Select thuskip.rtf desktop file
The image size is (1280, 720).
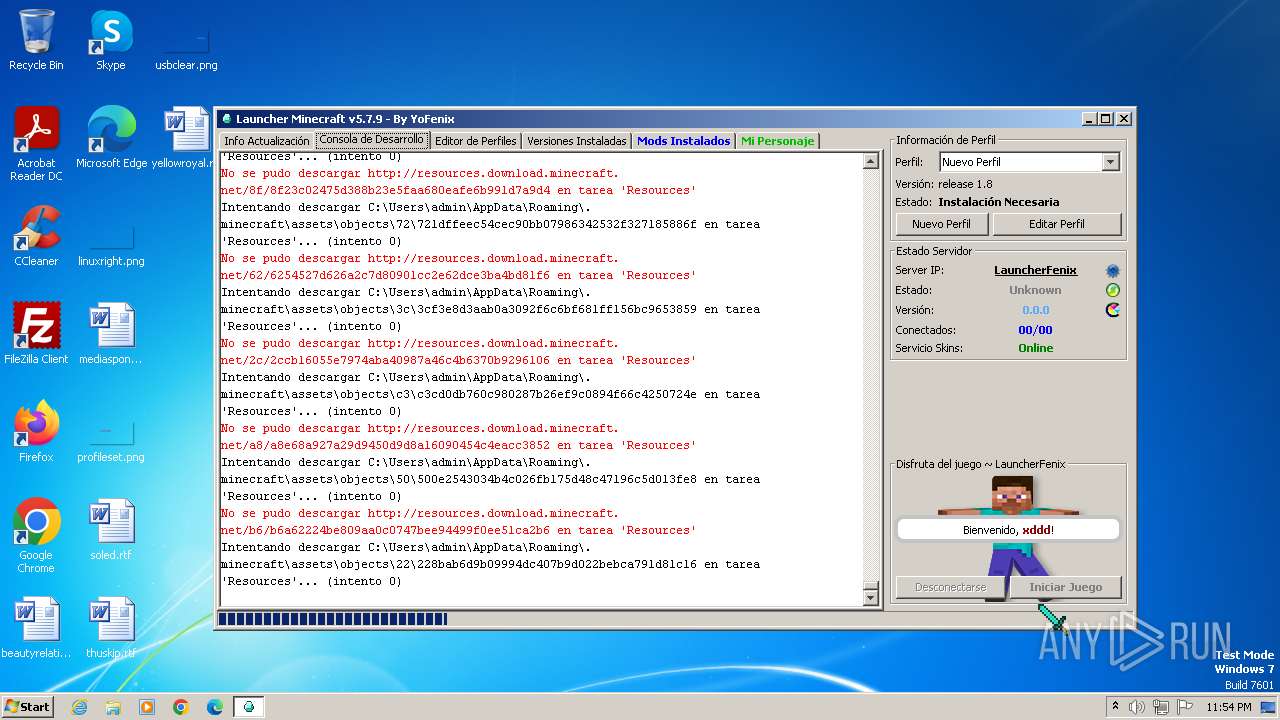111,628
